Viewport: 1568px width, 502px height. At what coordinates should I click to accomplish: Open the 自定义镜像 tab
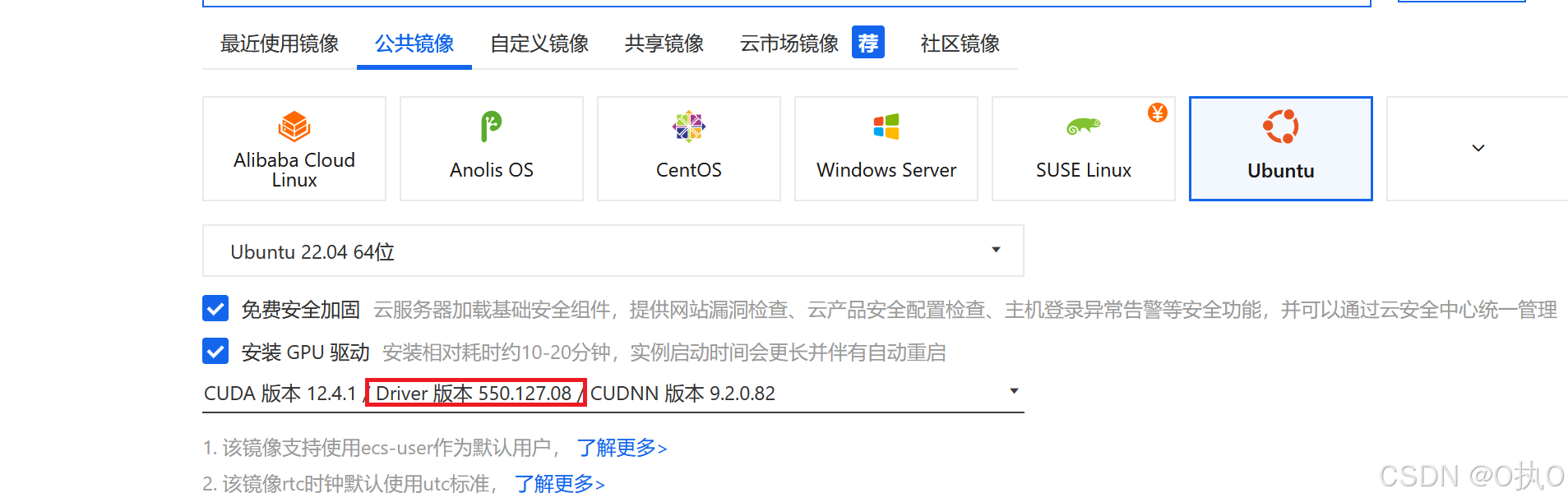(x=539, y=44)
